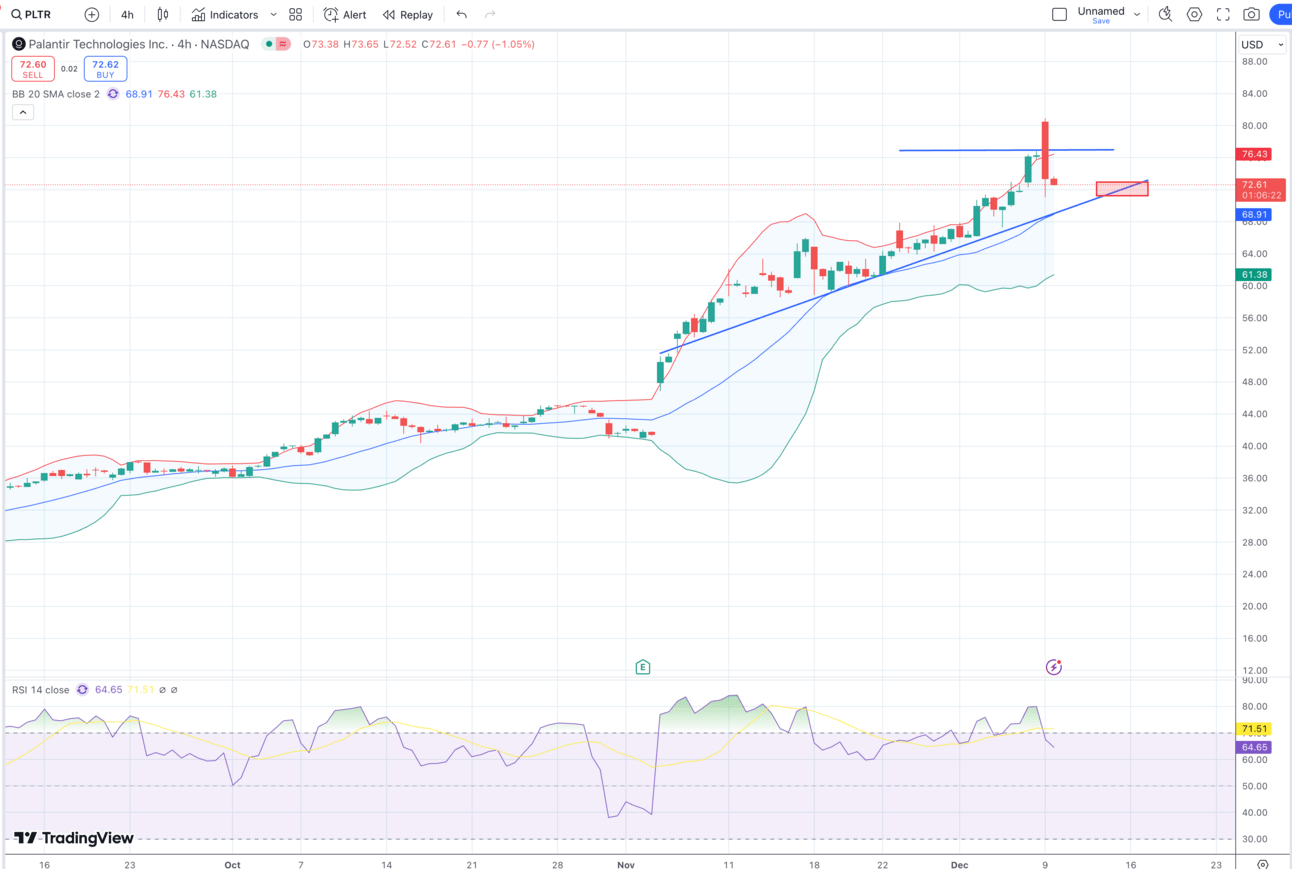Take a chart snapshot with the camera
This screenshot has width=1292, height=869.
(1252, 15)
